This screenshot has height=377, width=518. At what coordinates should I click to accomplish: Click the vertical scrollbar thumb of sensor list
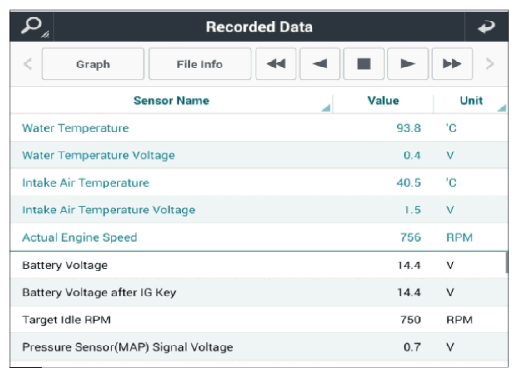(x=507, y=263)
